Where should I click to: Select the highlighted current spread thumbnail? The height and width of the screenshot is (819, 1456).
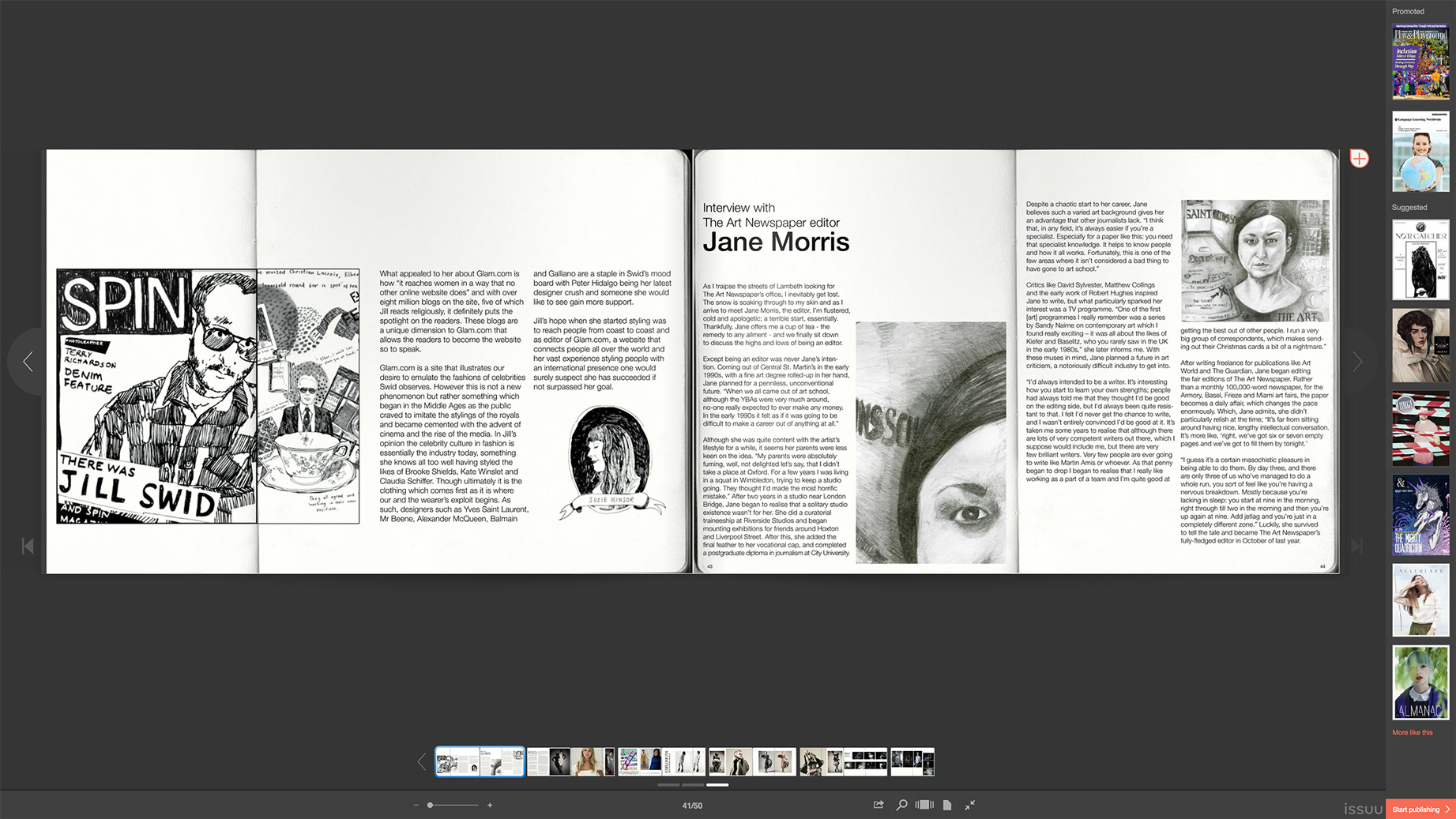coord(480,761)
